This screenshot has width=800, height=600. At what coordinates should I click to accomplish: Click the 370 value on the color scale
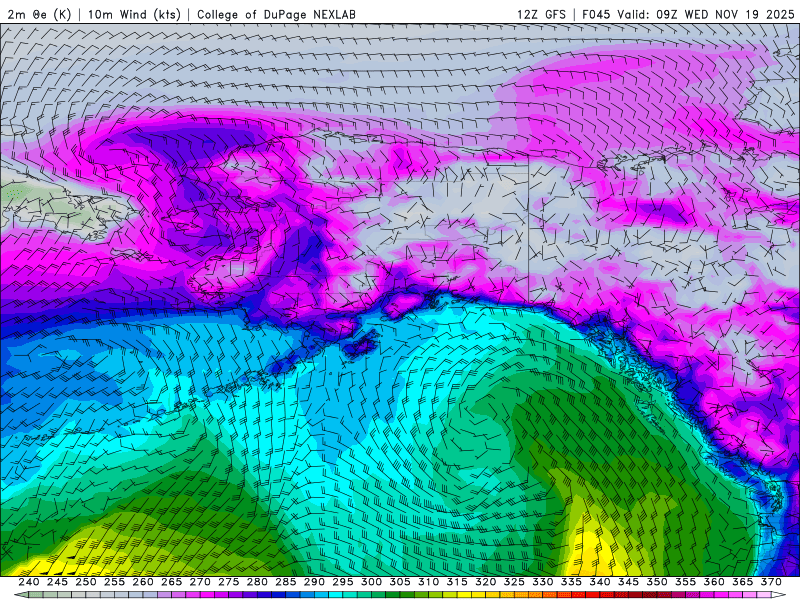click(x=771, y=582)
